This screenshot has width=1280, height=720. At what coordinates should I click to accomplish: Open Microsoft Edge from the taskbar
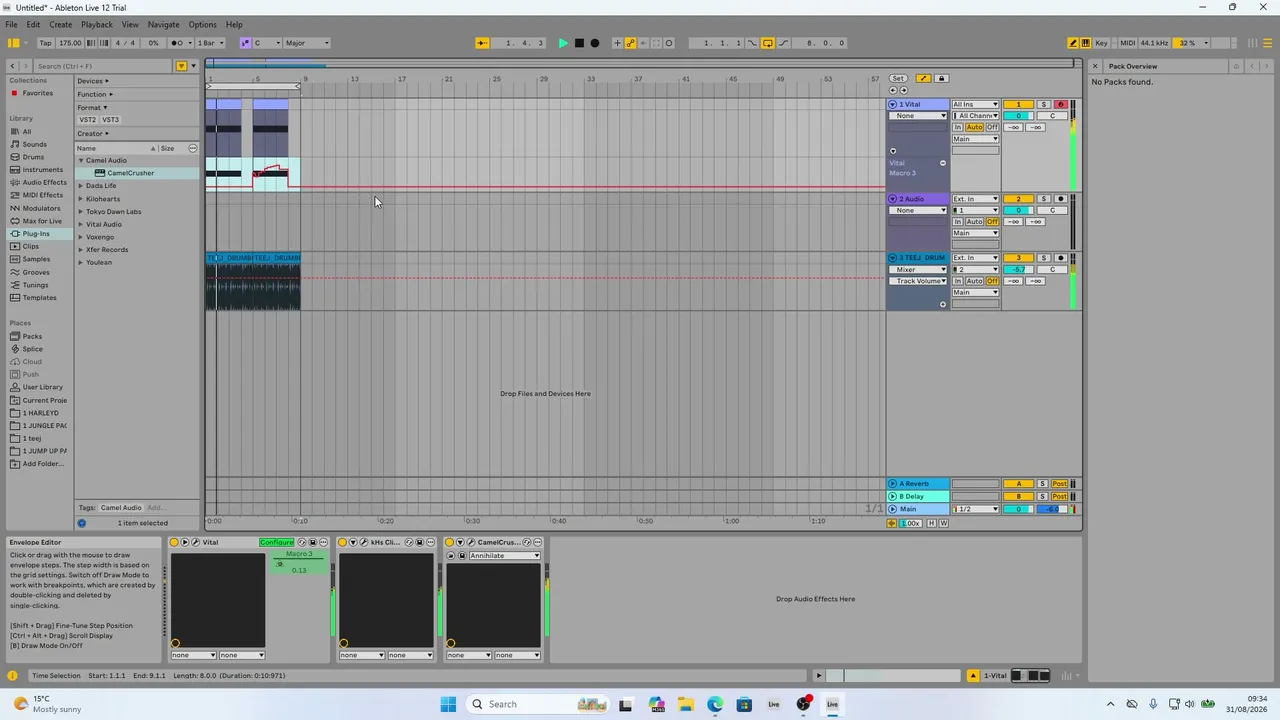tap(715, 704)
